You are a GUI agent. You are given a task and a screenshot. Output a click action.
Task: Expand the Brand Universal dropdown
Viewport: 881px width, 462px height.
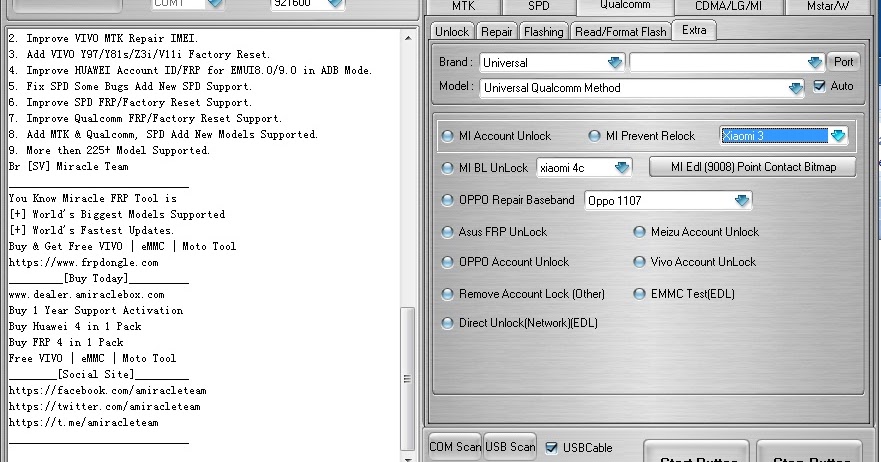(x=615, y=62)
